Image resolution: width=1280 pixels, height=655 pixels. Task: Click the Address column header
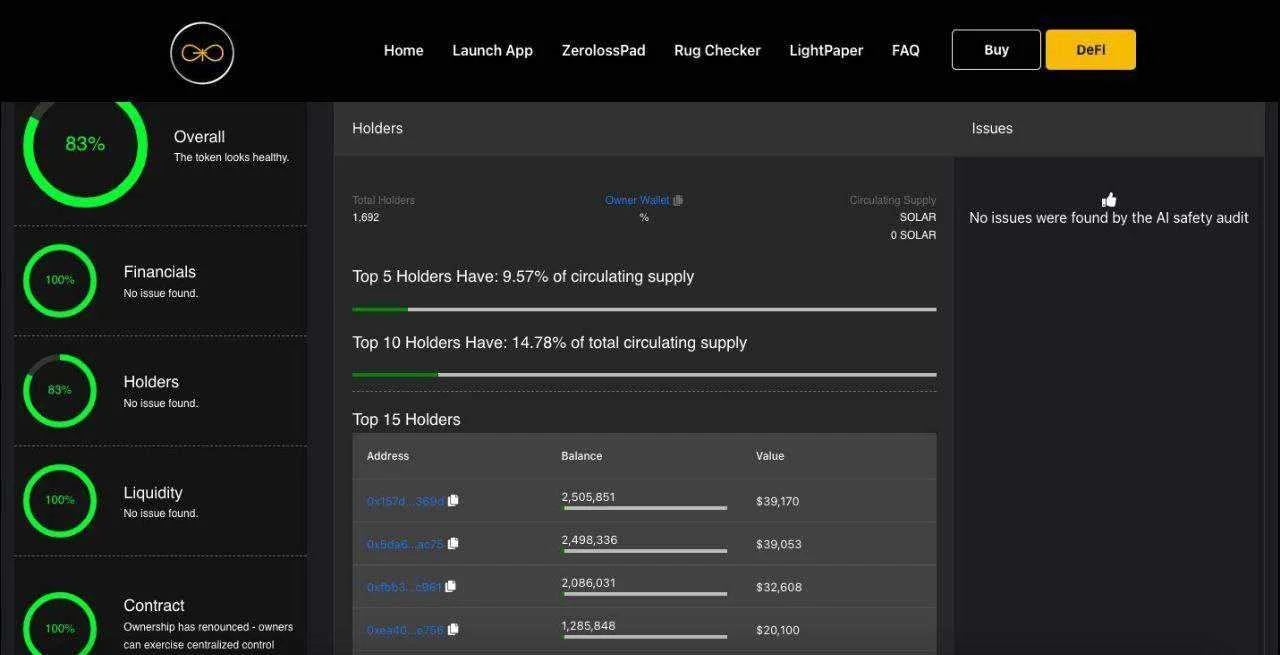tap(388, 456)
